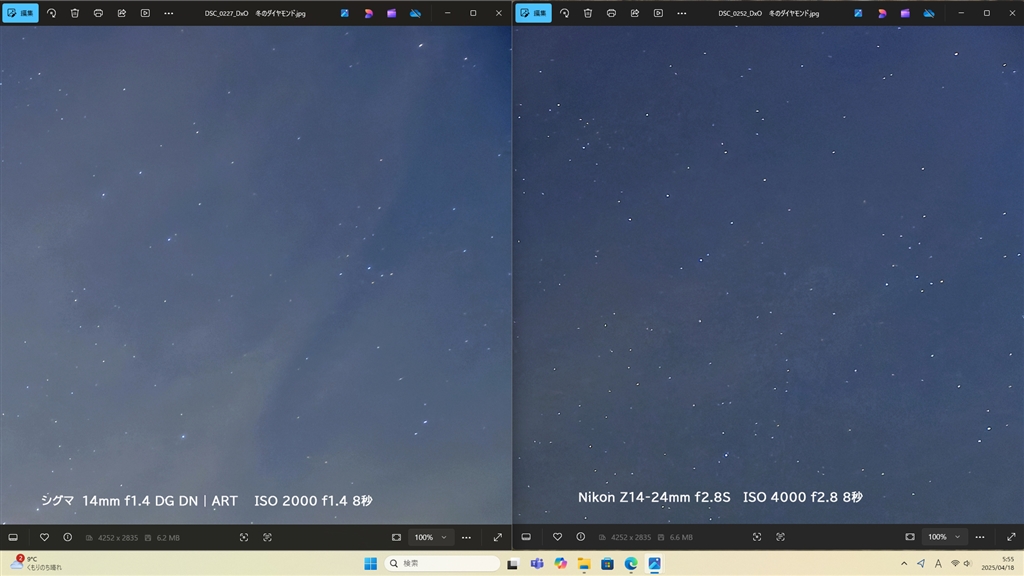
Task: Click the Edit button in left Photos window
Action: 20,13
